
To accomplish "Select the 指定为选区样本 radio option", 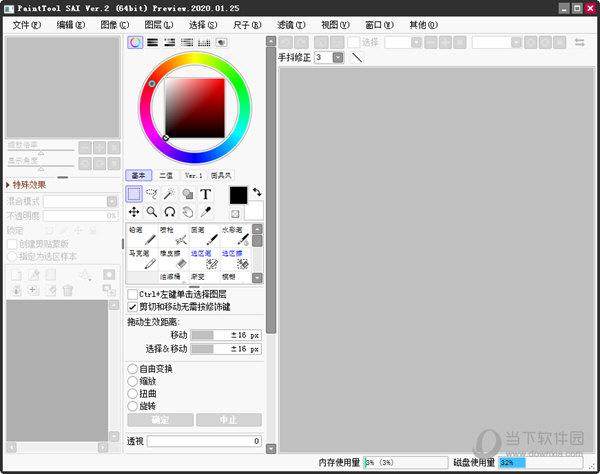I will click(12, 256).
